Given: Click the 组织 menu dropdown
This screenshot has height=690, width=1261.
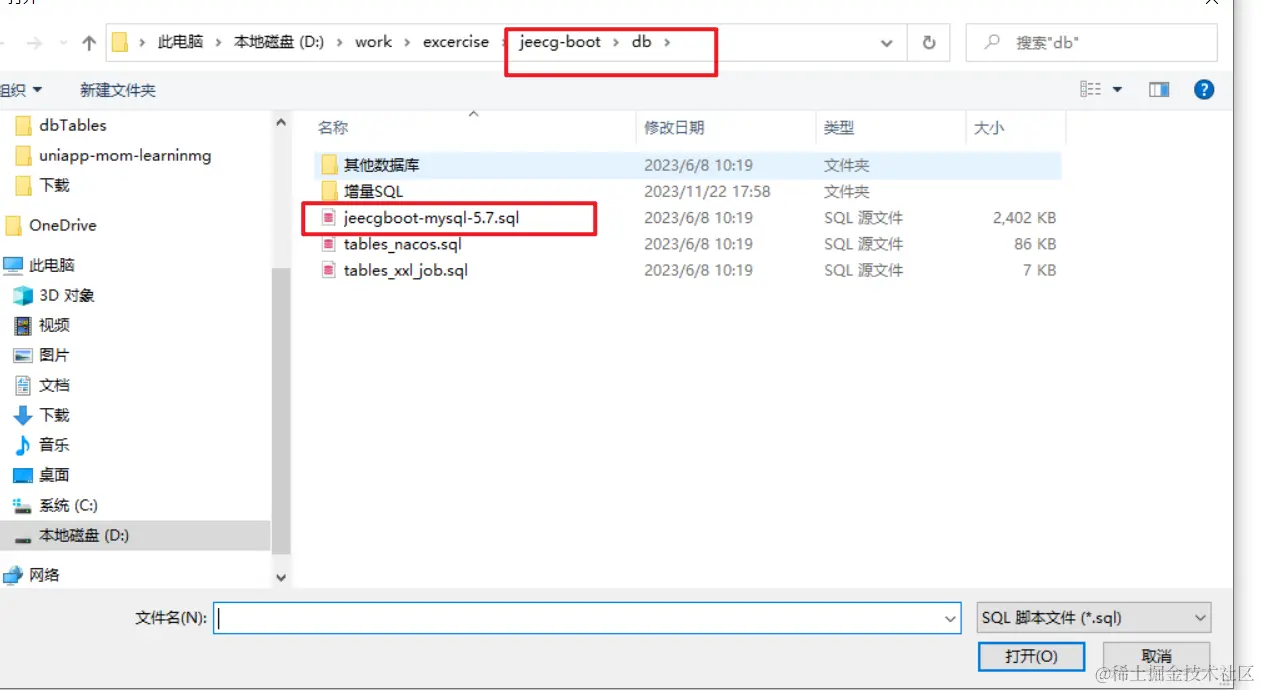Looking at the screenshot, I should 22,90.
